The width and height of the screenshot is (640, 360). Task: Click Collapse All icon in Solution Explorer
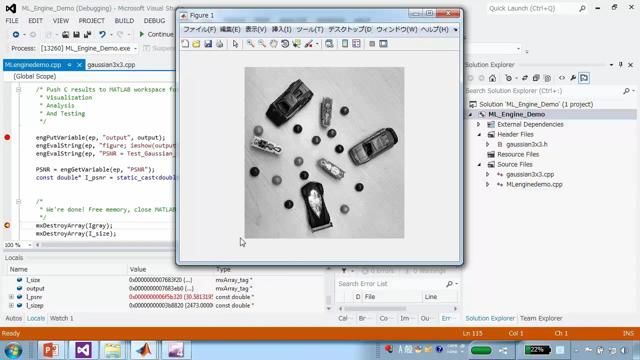[x=536, y=78]
